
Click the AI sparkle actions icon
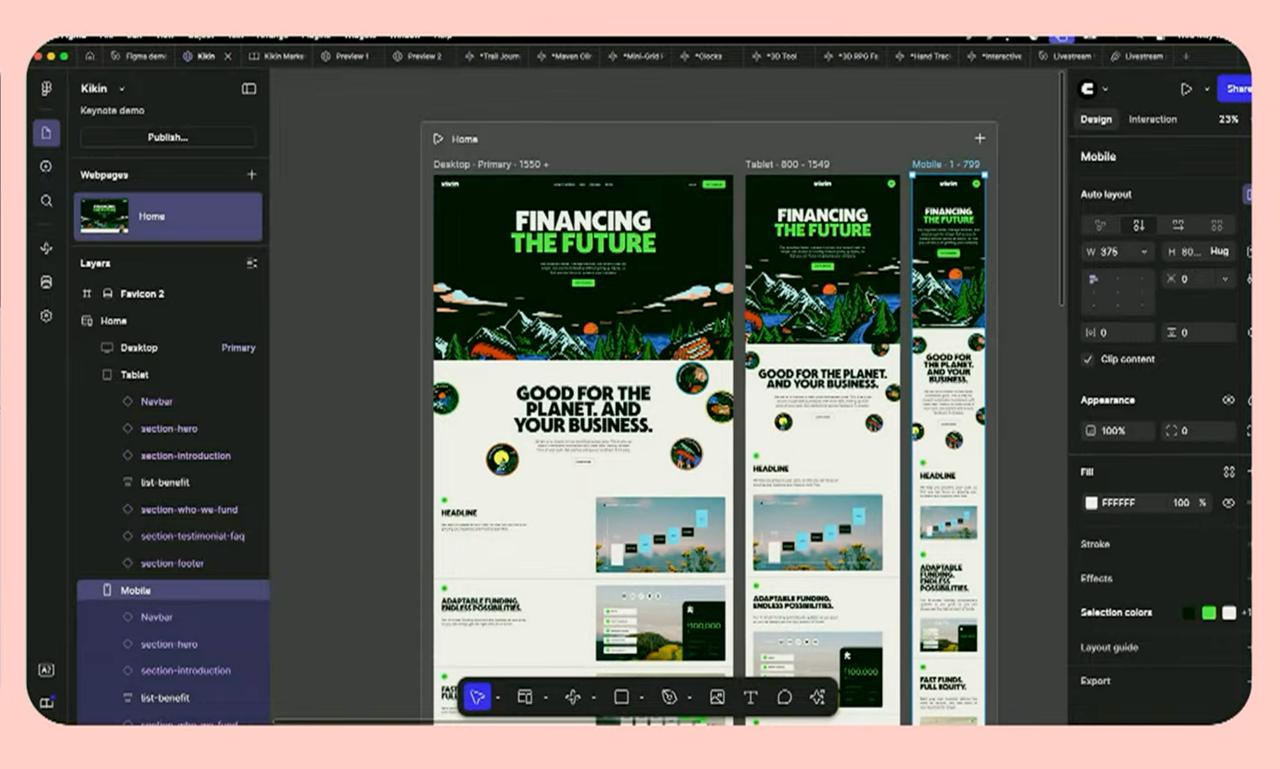817,697
